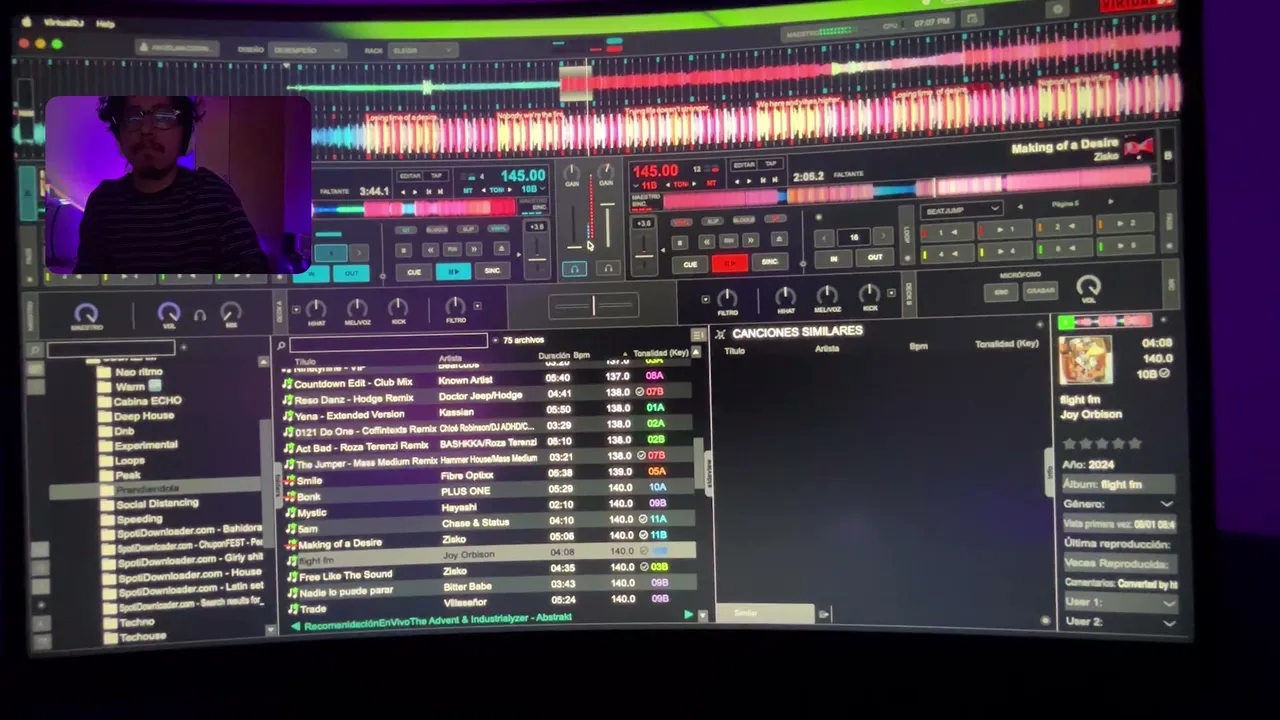
Task: Fast-forward the track on the right red deck
Action: [x=751, y=241]
